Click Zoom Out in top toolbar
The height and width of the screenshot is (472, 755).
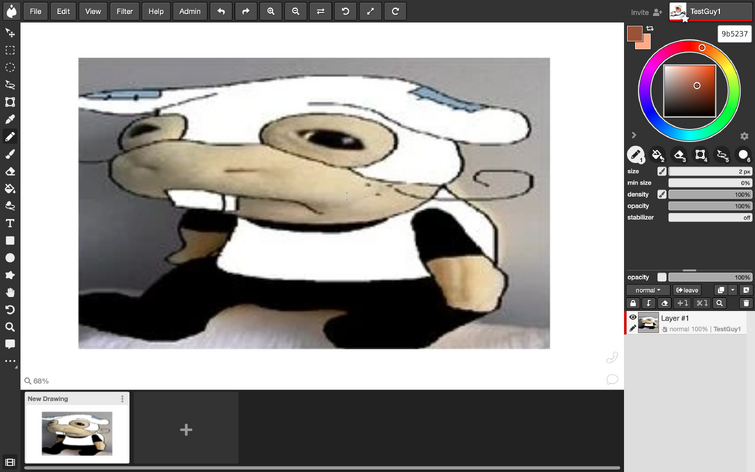pos(296,11)
